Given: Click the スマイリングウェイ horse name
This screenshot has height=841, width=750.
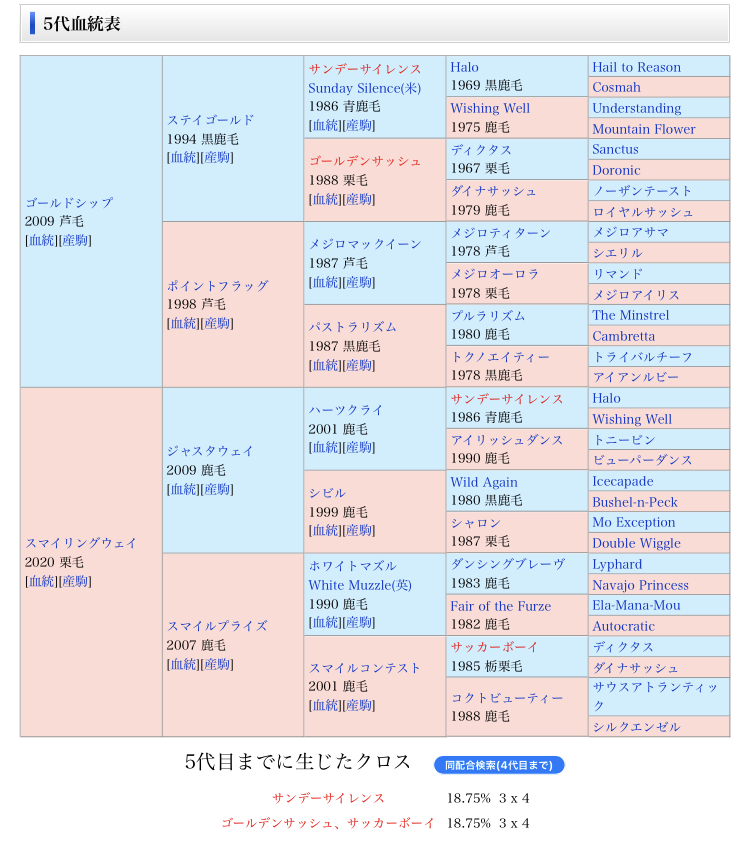Looking at the screenshot, I should point(81,543).
